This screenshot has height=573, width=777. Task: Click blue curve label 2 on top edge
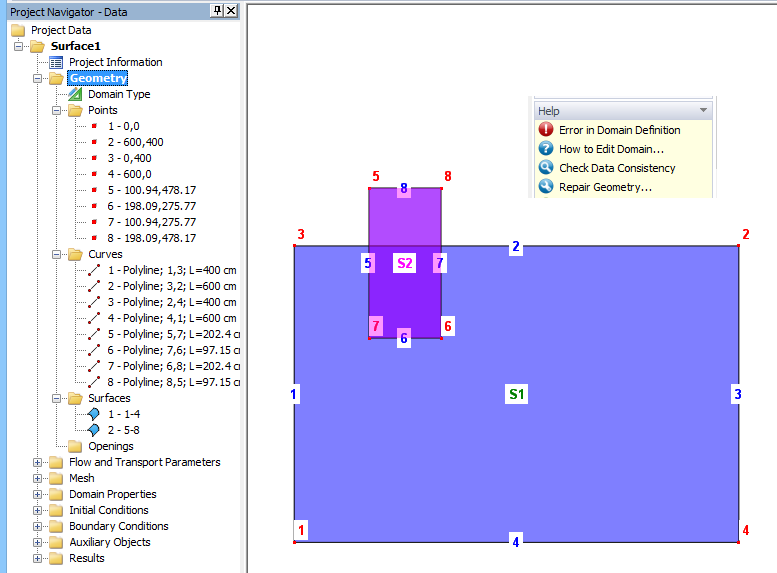(x=516, y=246)
